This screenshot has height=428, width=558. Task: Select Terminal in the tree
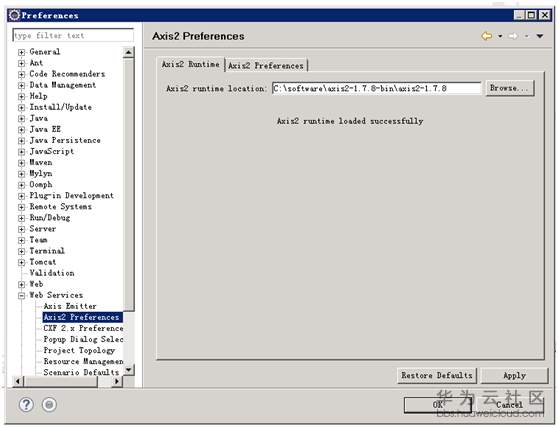[x=47, y=251]
